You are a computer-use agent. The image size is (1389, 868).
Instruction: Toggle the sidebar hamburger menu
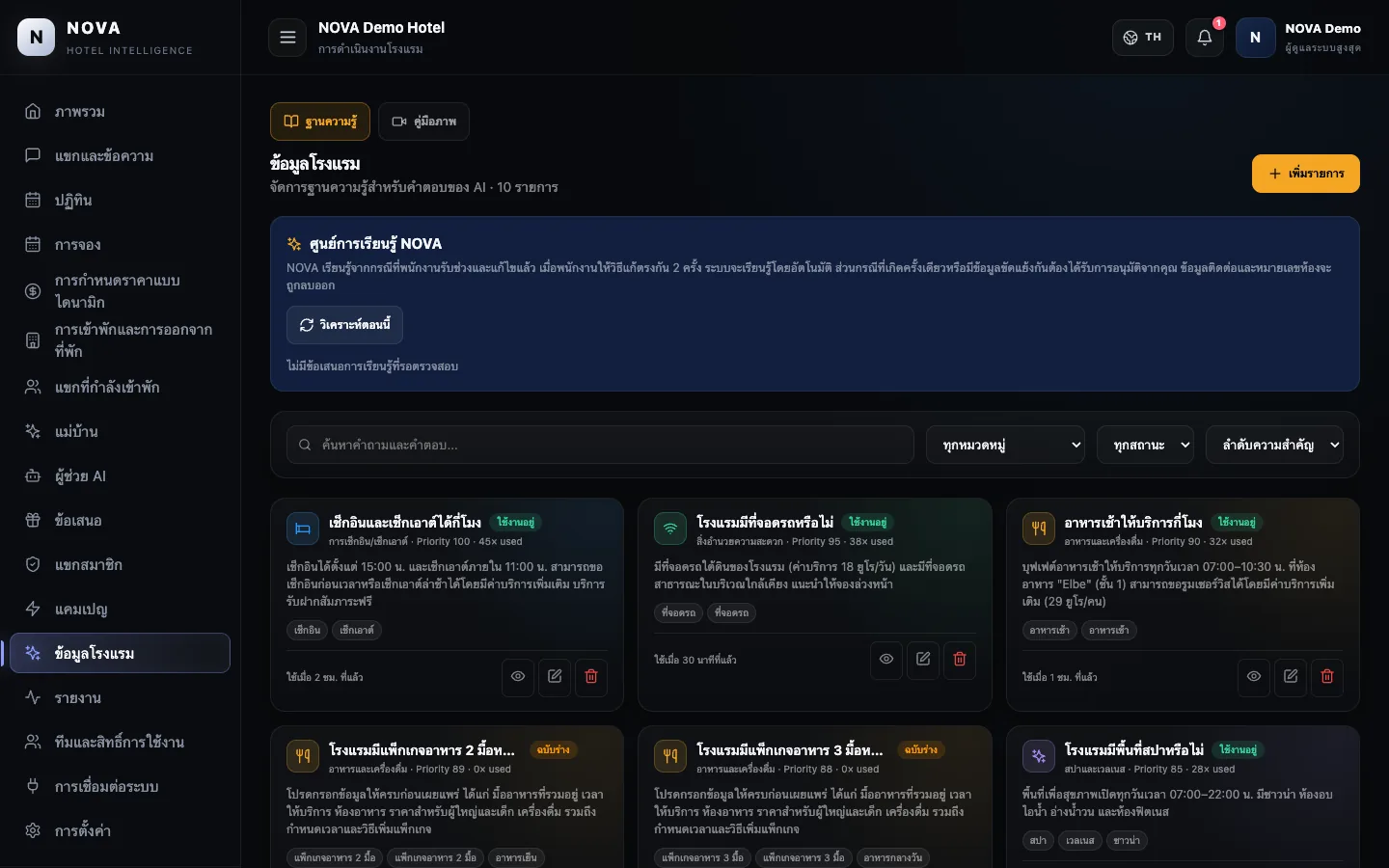(x=287, y=38)
